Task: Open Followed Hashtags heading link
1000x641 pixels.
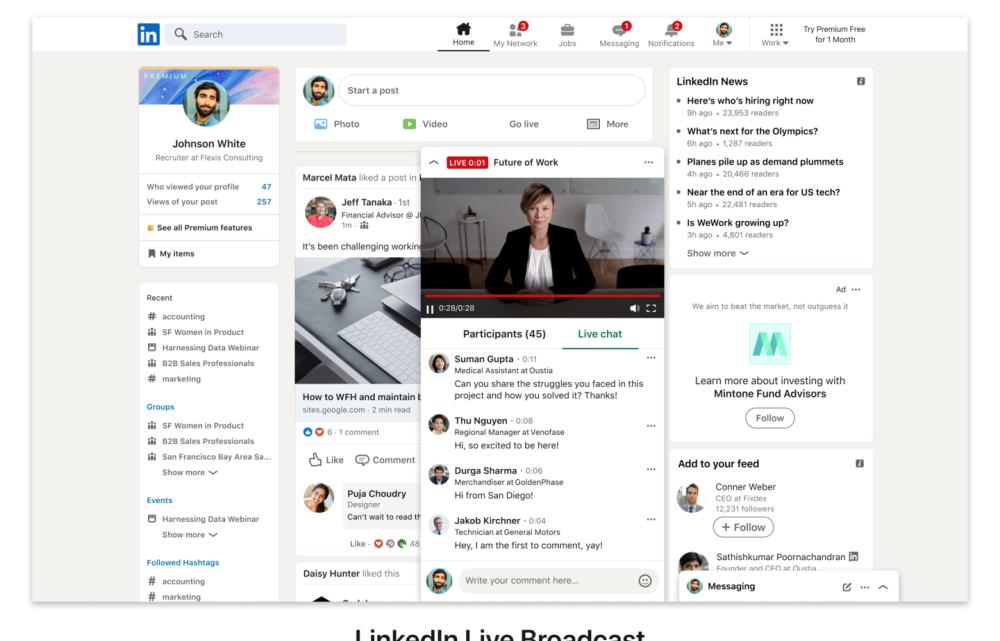Action: coord(183,563)
